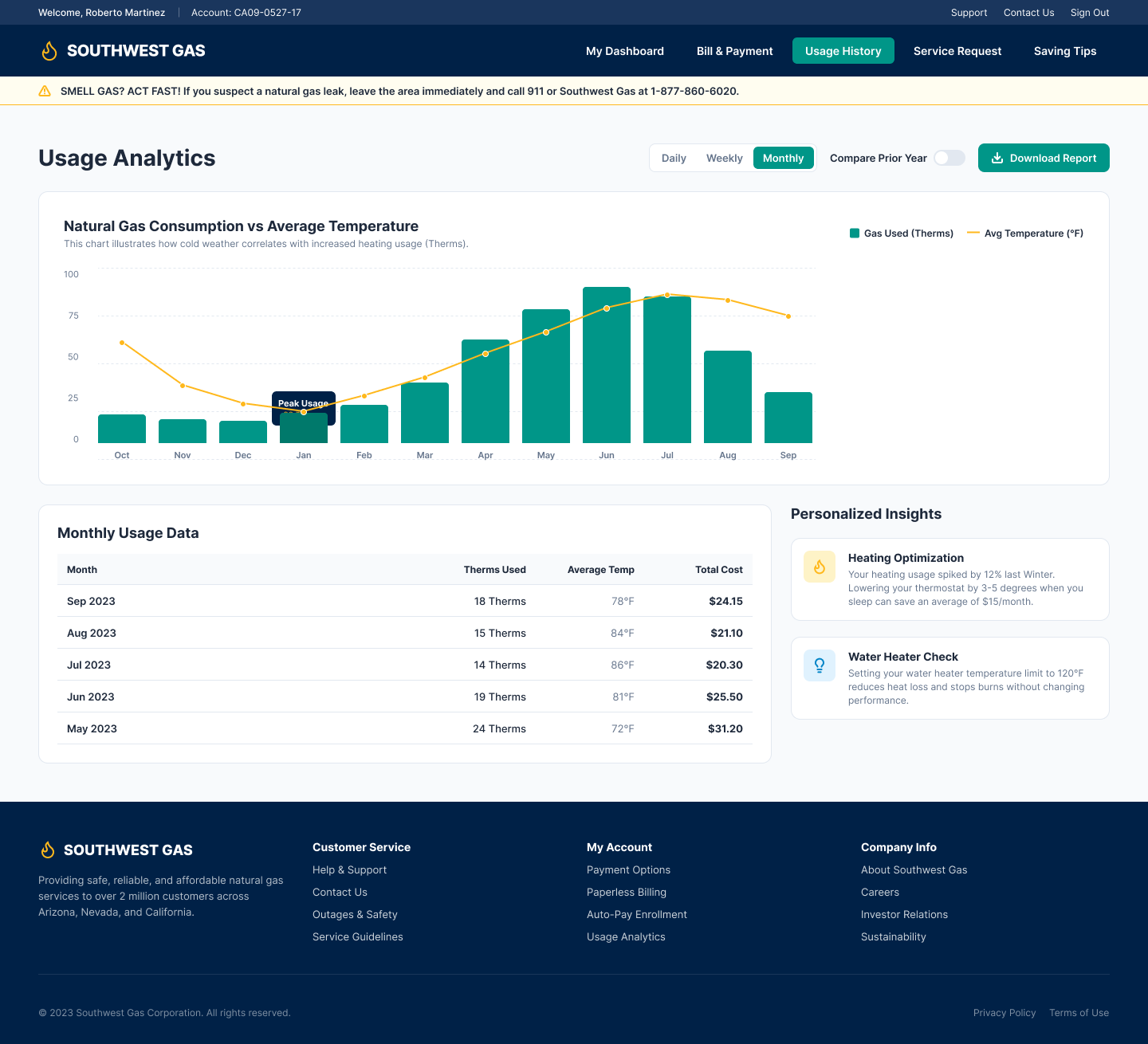Open Service Guidelines footer link
Image resolution: width=1148 pixels, height=1044 pixels.
click(x=358, y=937)
